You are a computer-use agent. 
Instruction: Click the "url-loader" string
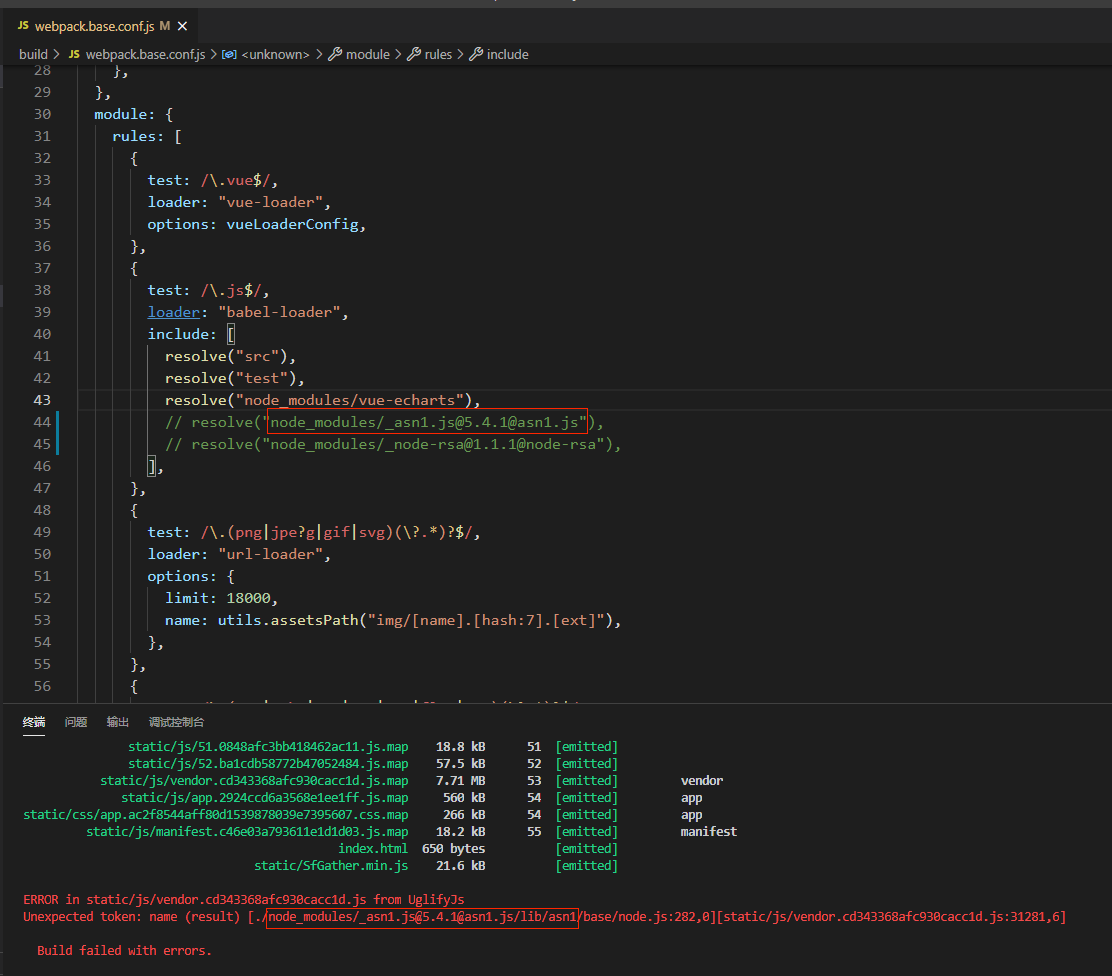click(271, 554)
